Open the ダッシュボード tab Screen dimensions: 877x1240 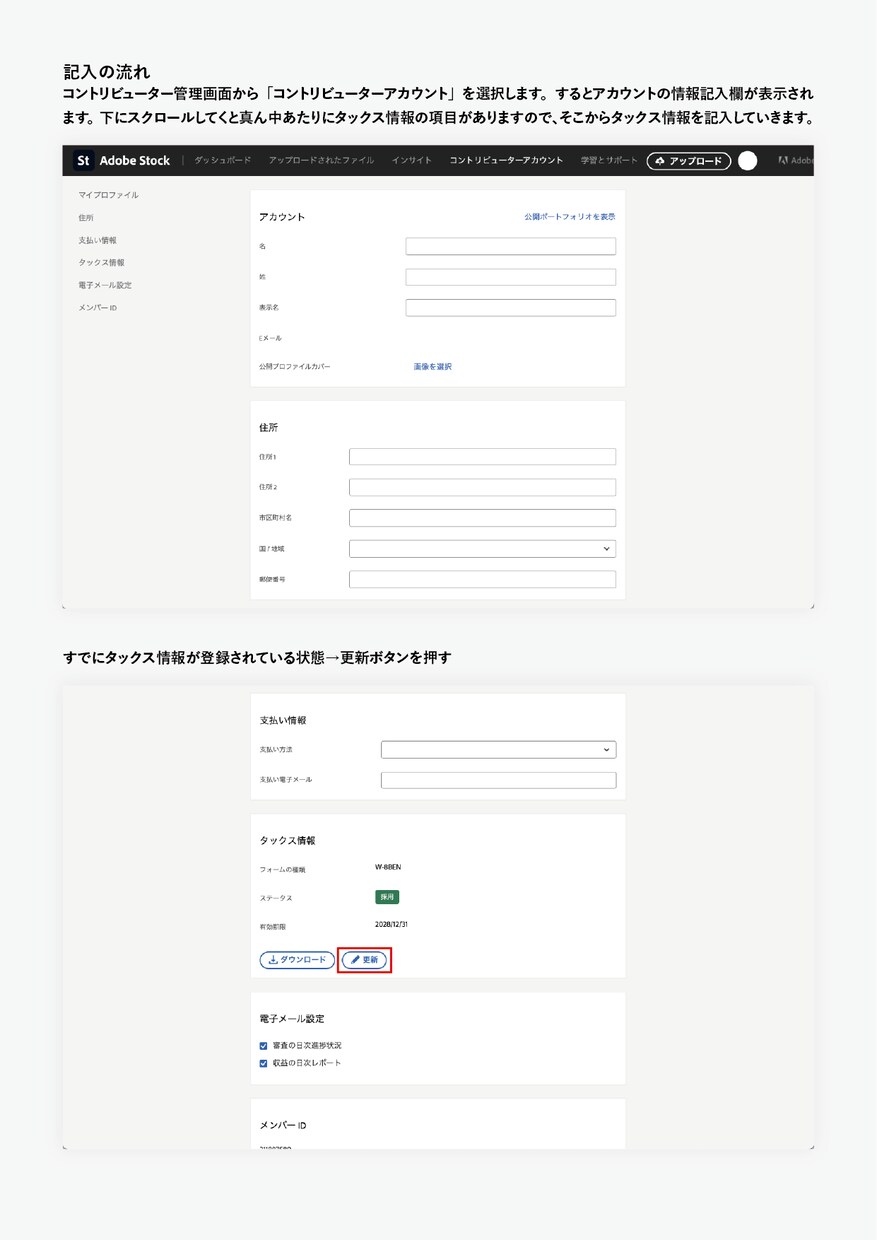point(222,161)
